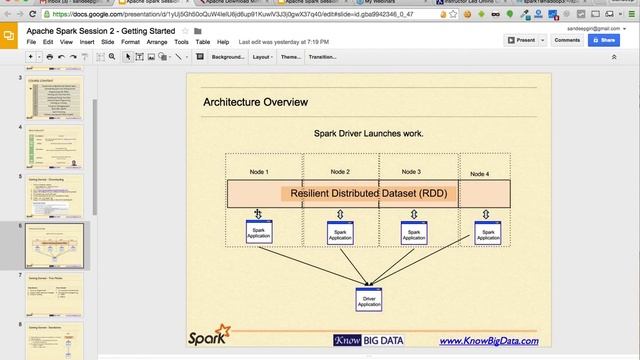Open the Arrange menu
The height and width of the screenshot is (360, 640).
157,42
